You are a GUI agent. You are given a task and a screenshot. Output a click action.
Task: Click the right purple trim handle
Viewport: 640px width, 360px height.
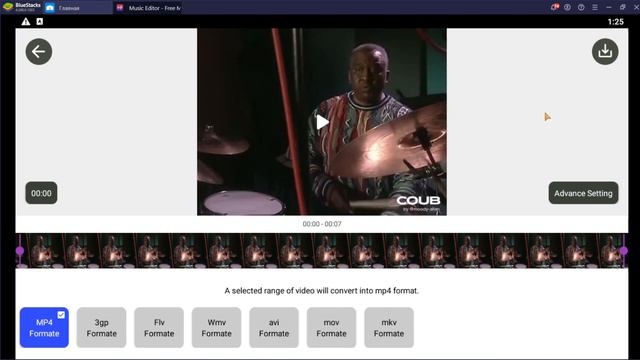(x=624, y=251)
